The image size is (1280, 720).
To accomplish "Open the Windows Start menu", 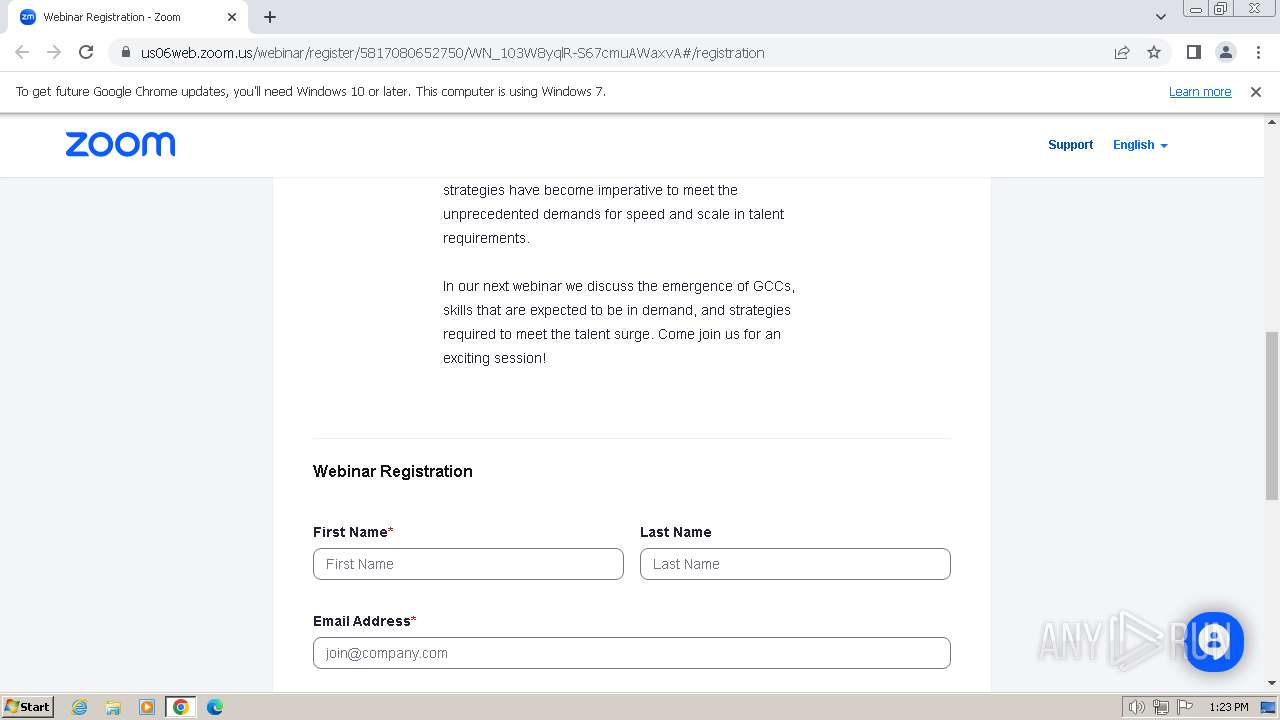I will click(x=28, y=707).
